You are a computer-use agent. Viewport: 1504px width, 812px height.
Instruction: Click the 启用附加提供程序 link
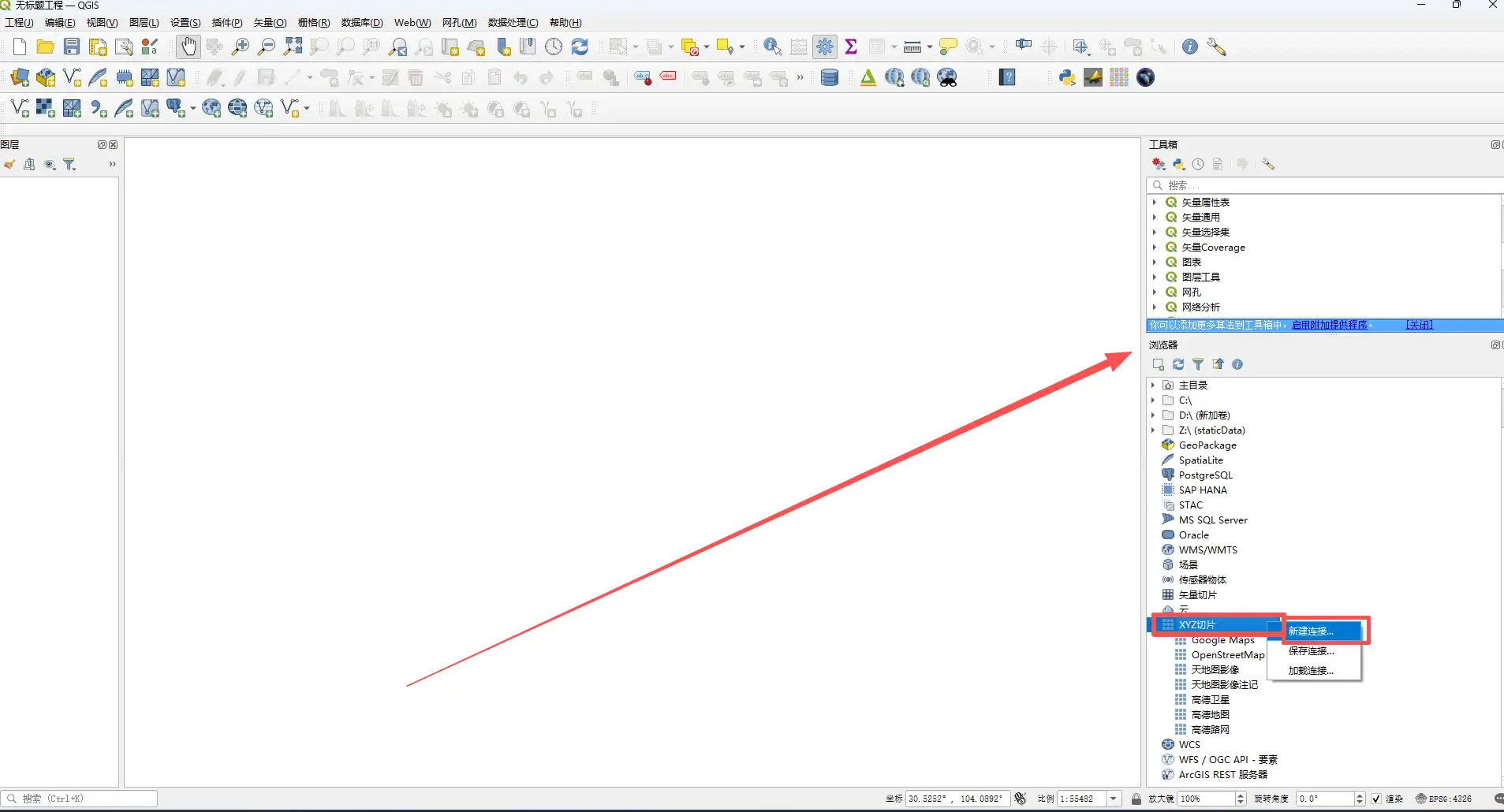tap(1330, 325)
